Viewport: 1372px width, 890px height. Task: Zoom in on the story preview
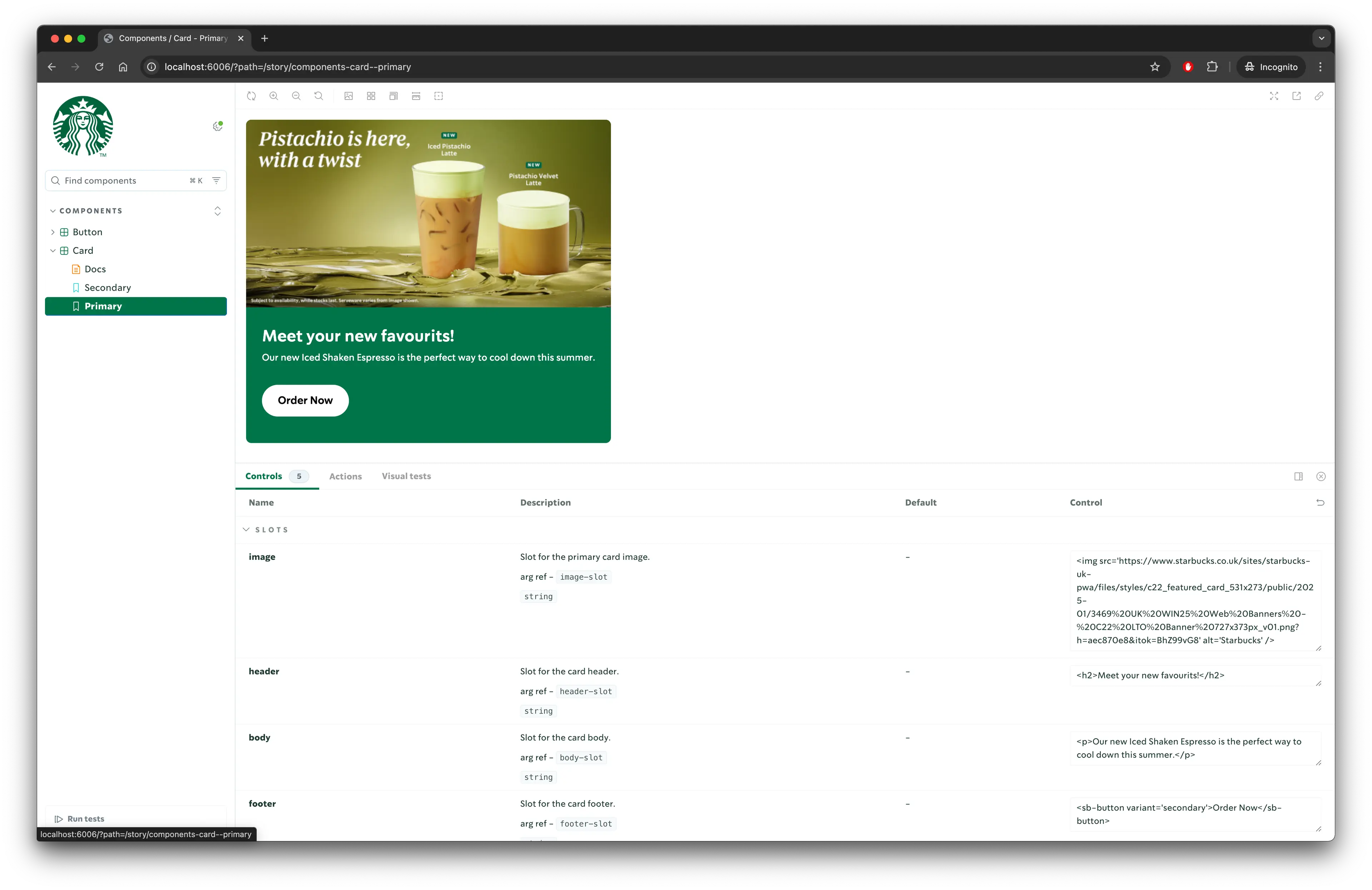click(274, 96)
